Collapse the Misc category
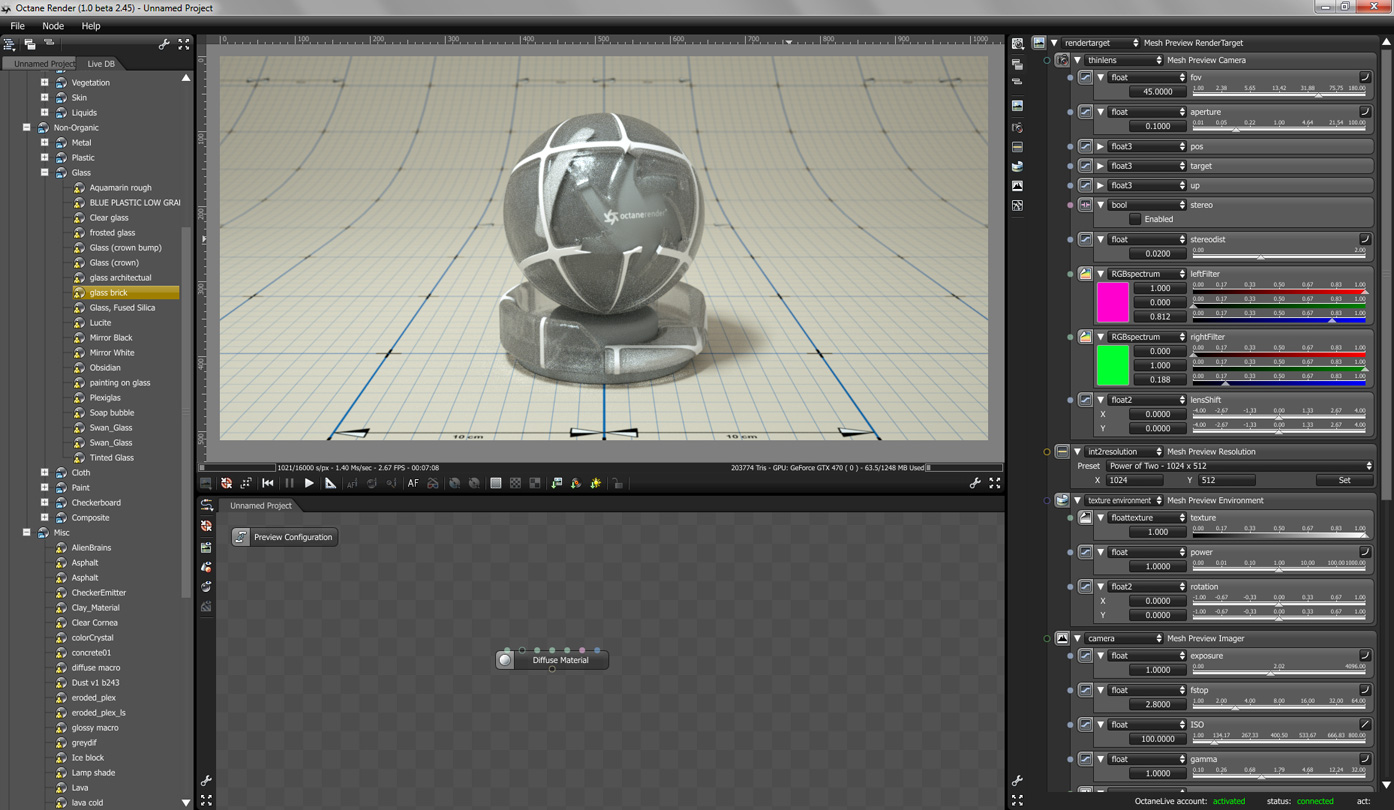This screenshot has height=810, width=1394. 27,533
